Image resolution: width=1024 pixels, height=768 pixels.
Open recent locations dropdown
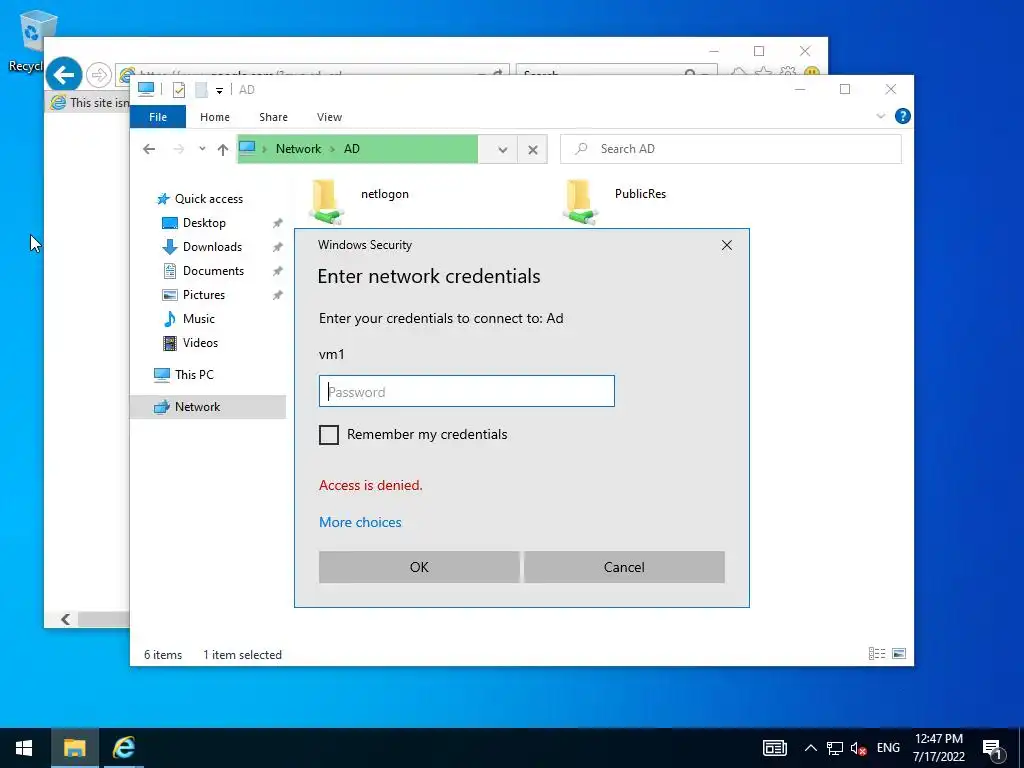[202, 149]
